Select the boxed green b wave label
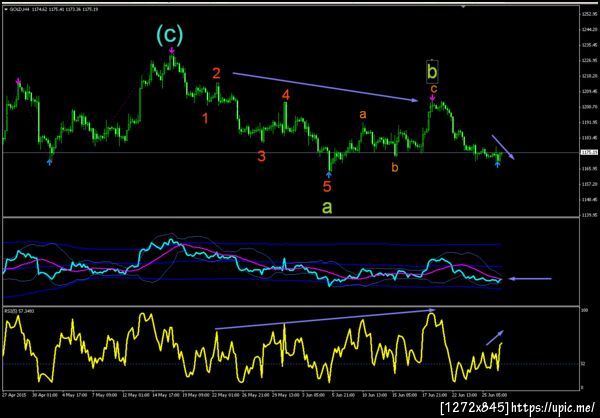 click(432, 72)
